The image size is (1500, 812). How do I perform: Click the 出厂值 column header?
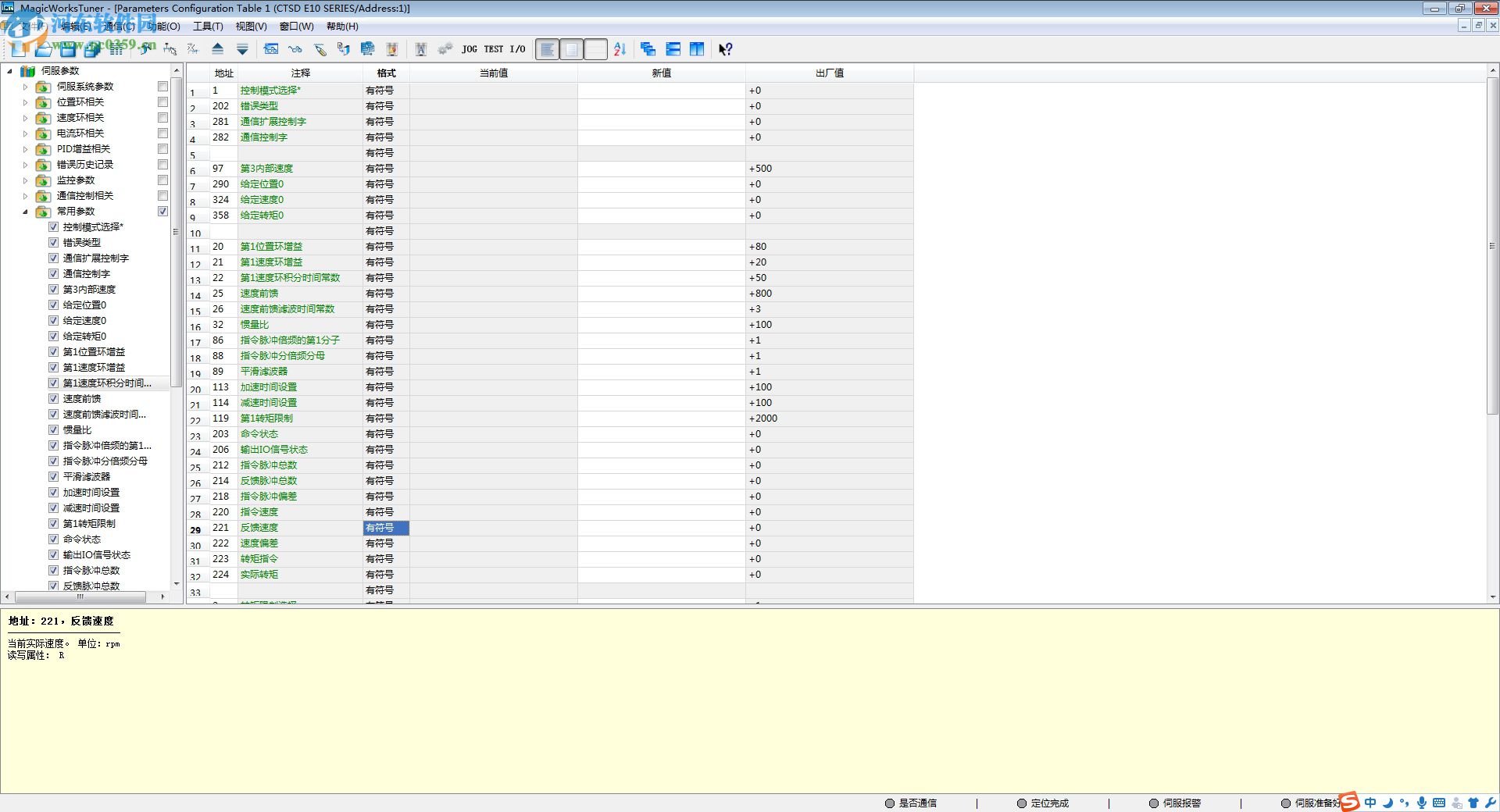[830, 73]
